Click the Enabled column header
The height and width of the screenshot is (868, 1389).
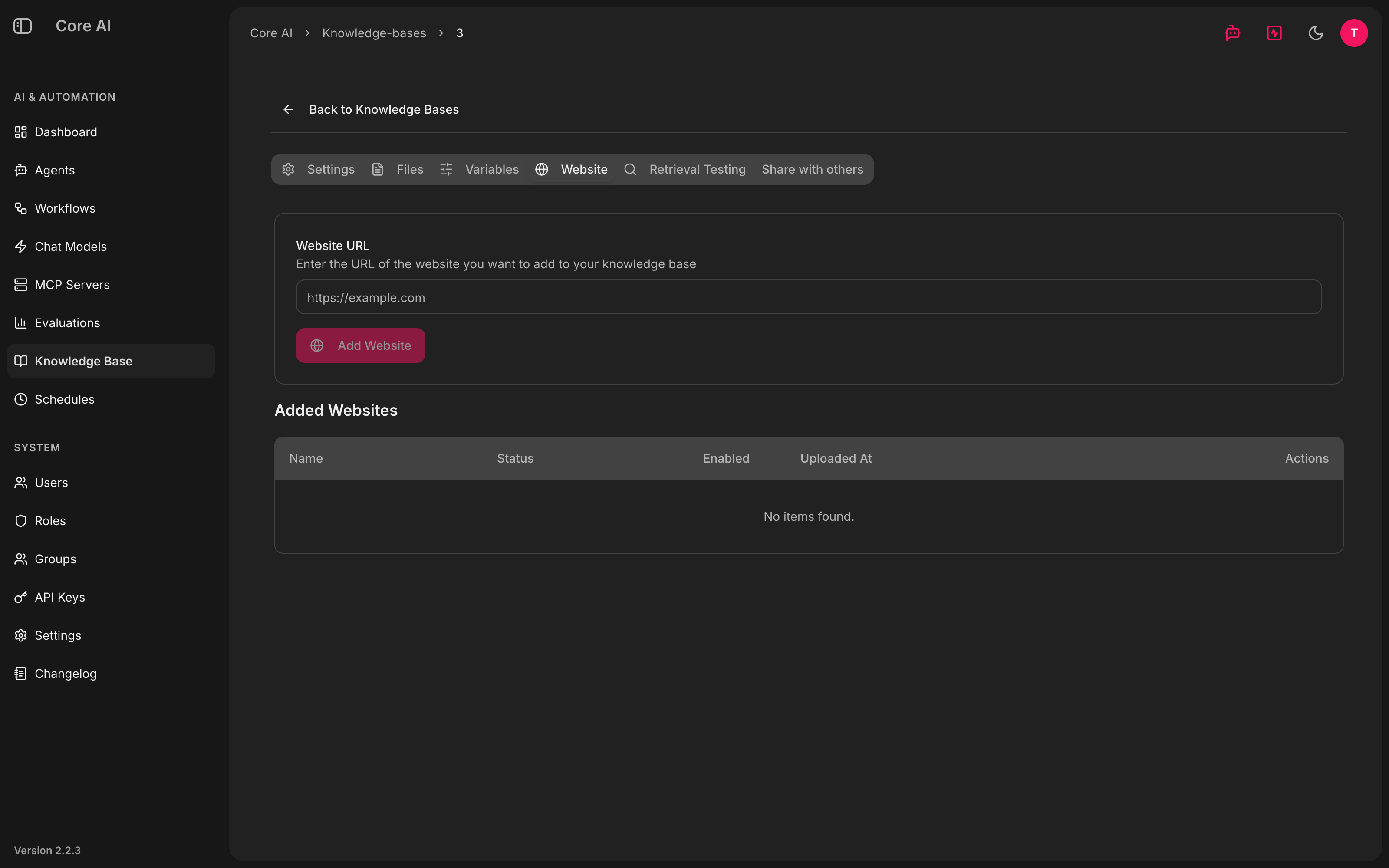pos(726,458)
